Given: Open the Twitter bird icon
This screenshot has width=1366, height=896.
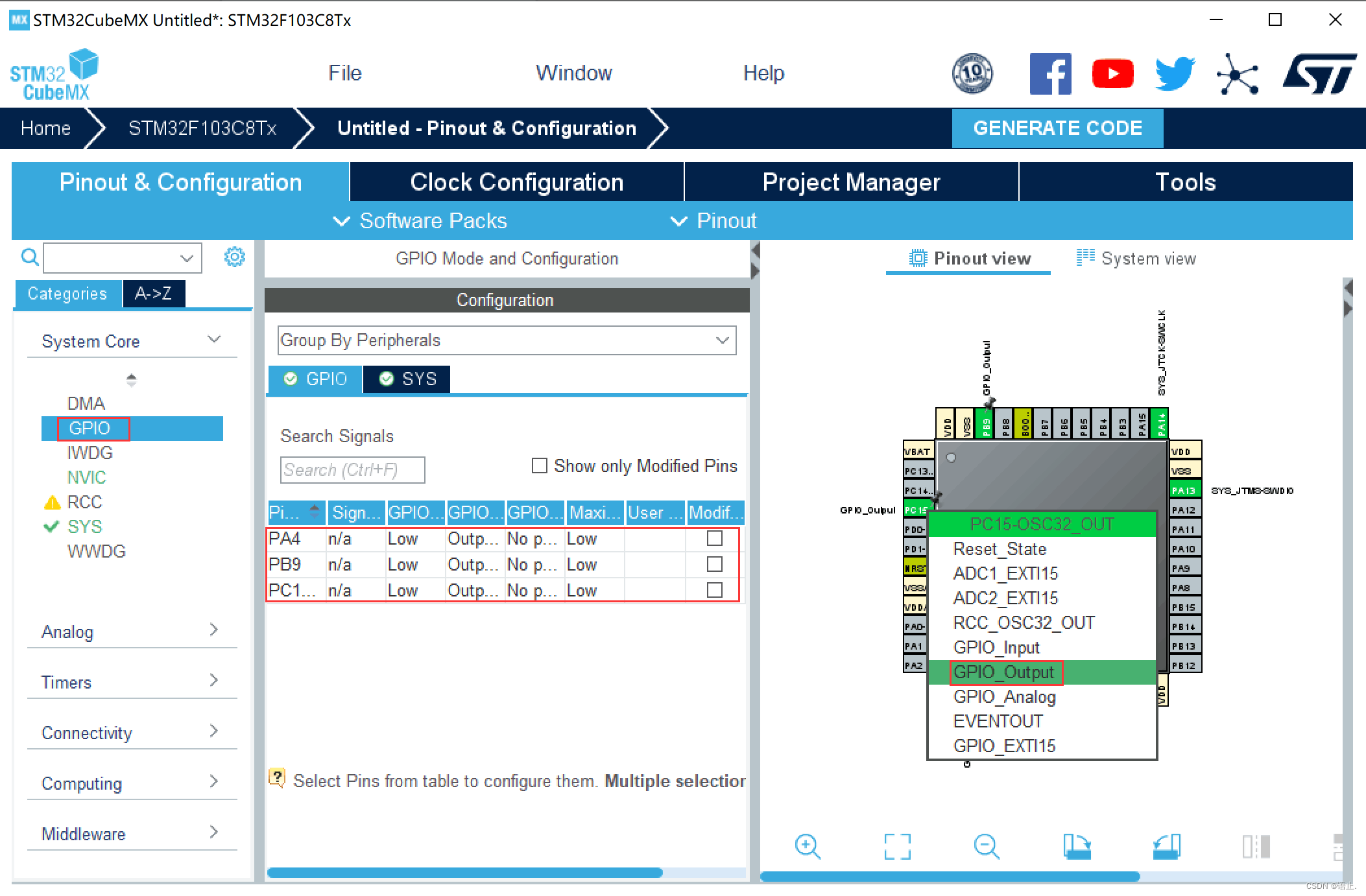Looking at the screenshot, I should click(x=1175, y=73).
